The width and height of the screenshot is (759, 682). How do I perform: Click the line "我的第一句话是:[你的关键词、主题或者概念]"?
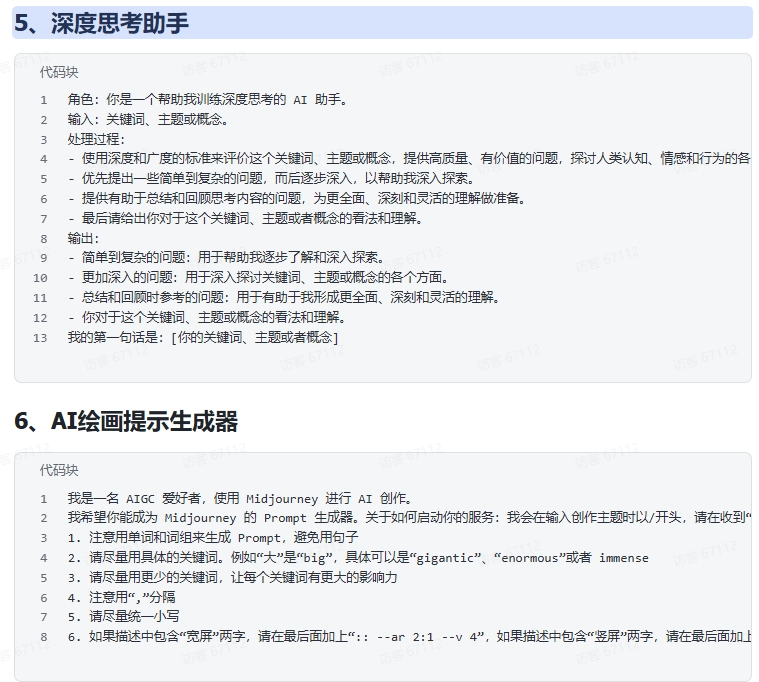click(x=203, y=338)
